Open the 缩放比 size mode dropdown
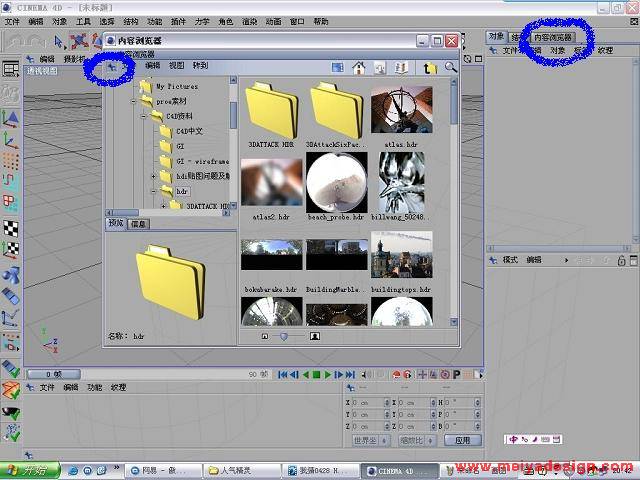Screen dimensions: 640x480 pos(417,440)
